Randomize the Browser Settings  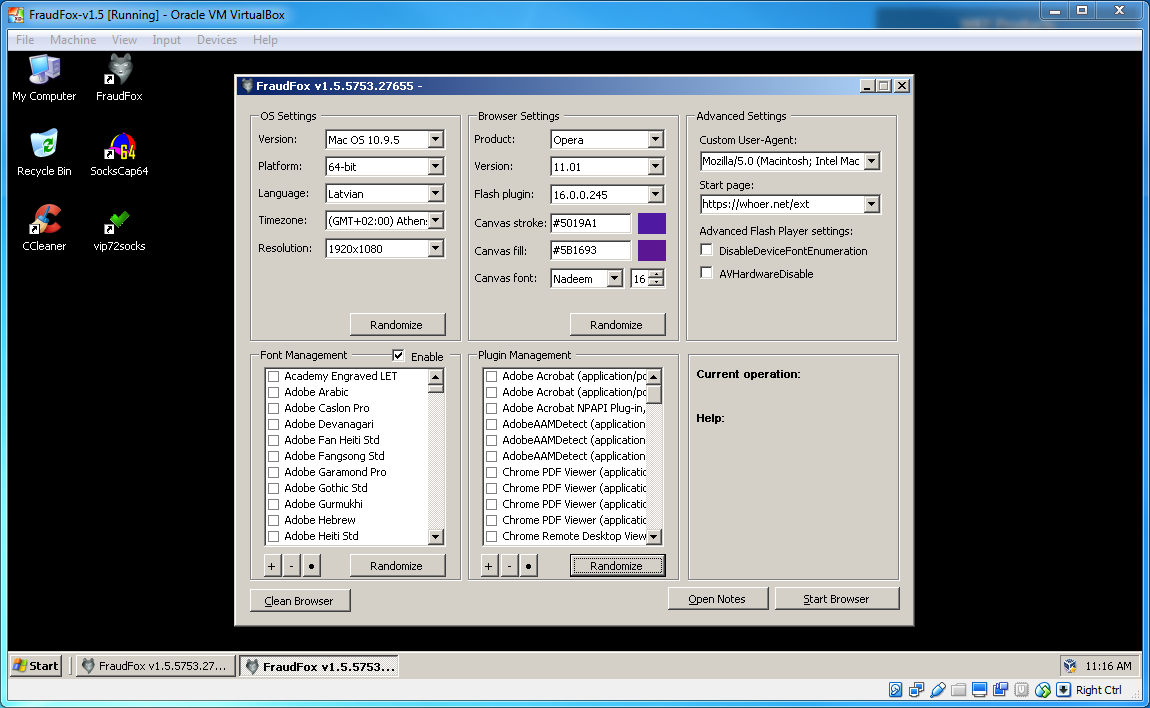(x=617, y=324)
